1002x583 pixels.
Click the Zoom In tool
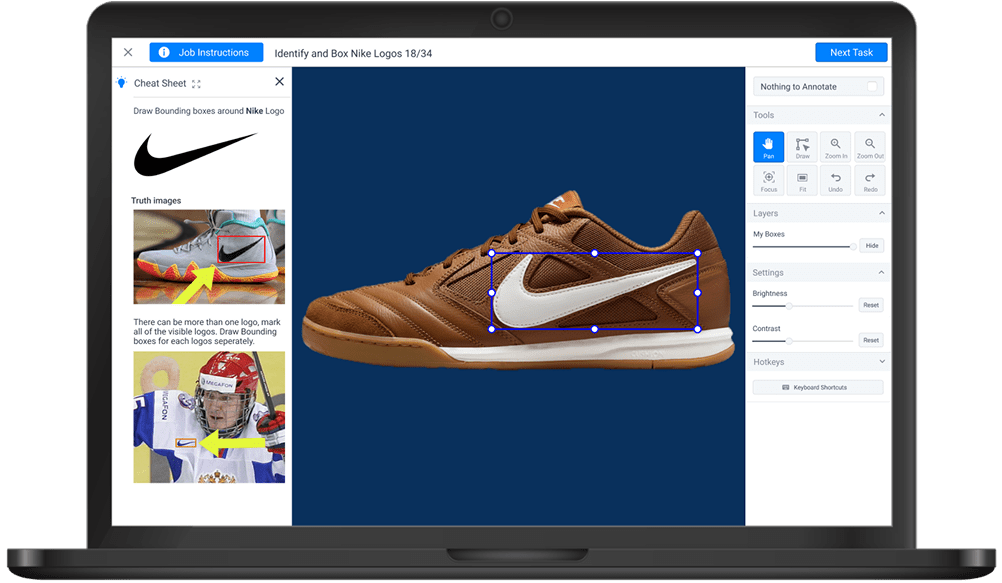click(835, 147)
